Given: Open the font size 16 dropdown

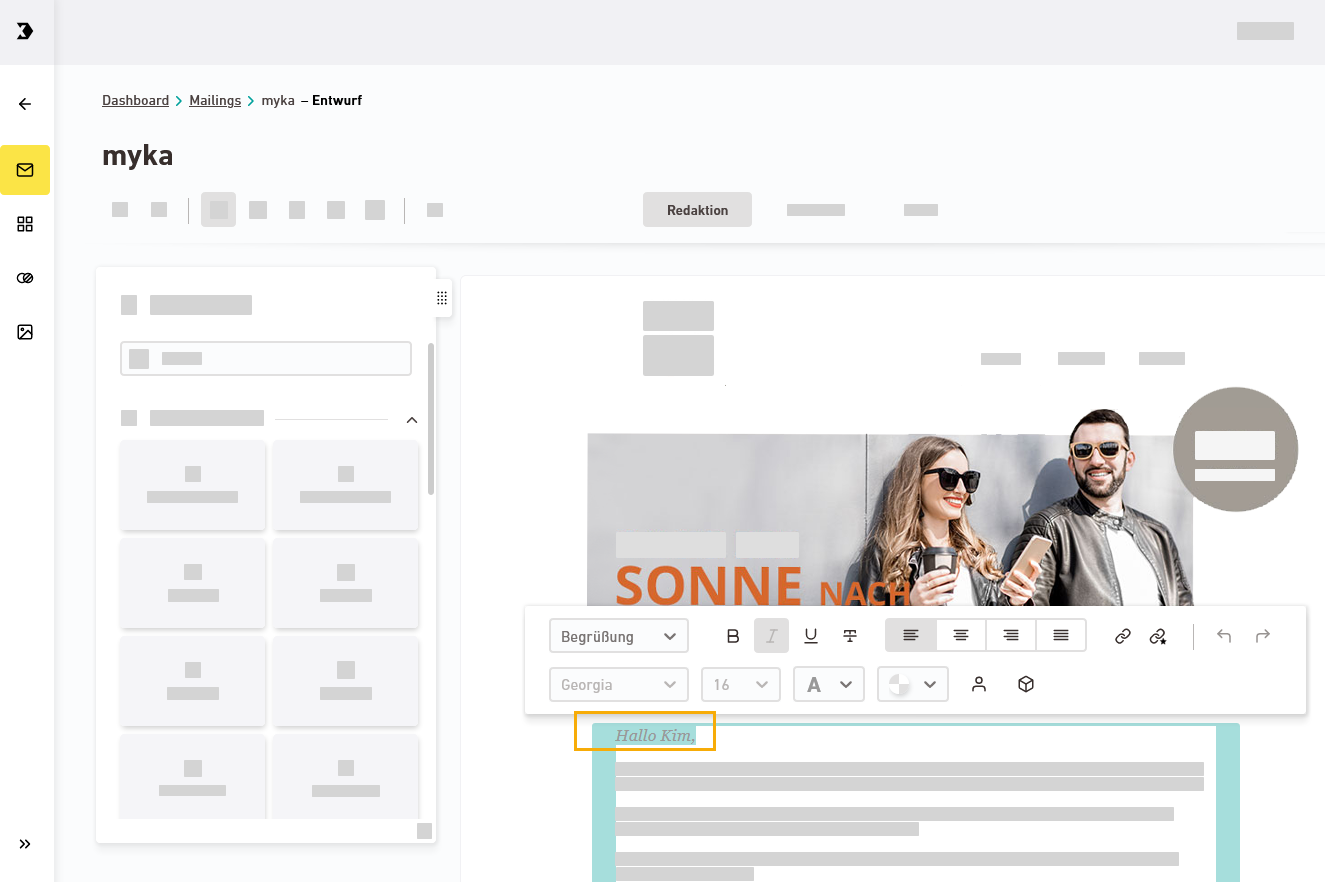Looking at the screenshot, I should coord(740,685).
